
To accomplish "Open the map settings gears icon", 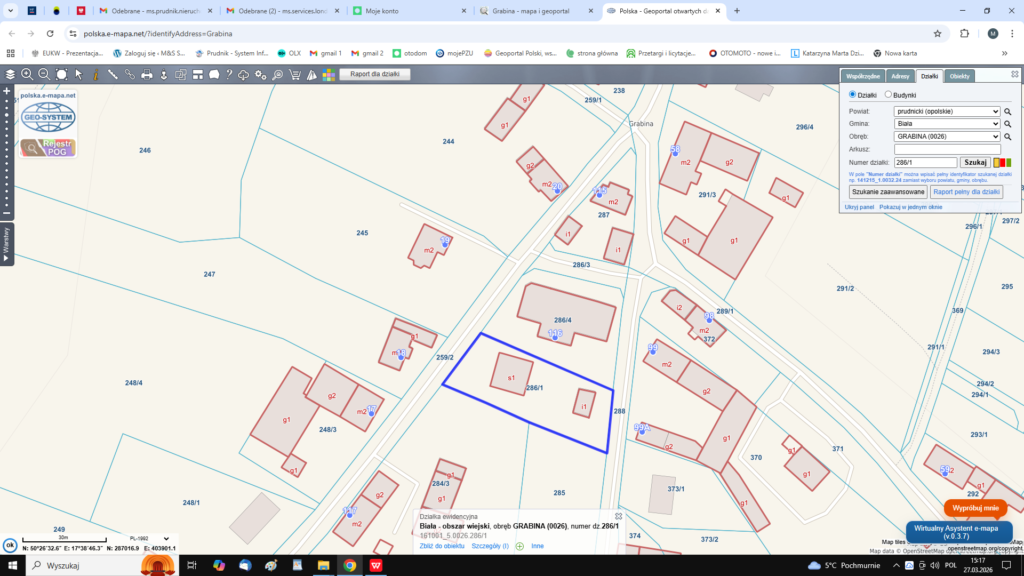I will 261,75.
